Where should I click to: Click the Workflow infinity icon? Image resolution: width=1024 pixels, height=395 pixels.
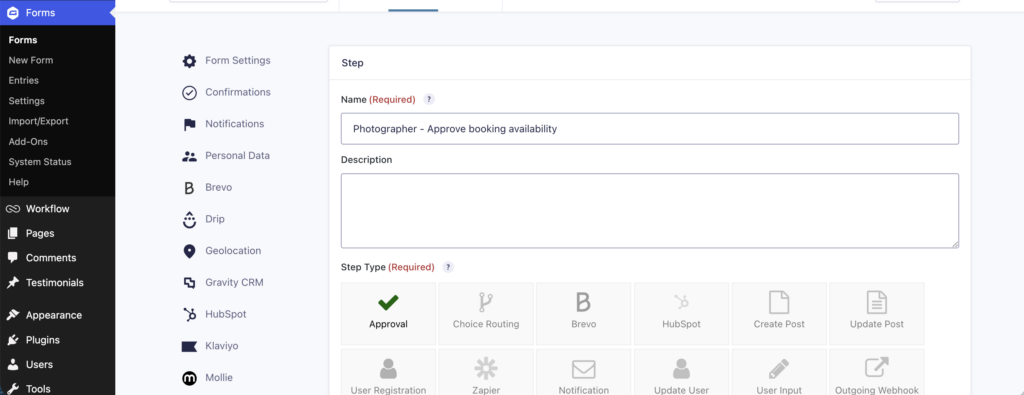pyautogui.click(x=12, y=209)
